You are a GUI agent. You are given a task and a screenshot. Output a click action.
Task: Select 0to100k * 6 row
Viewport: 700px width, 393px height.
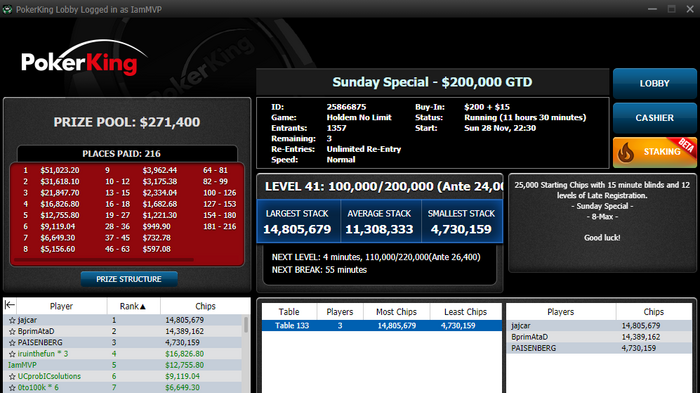tap(123, 388)
